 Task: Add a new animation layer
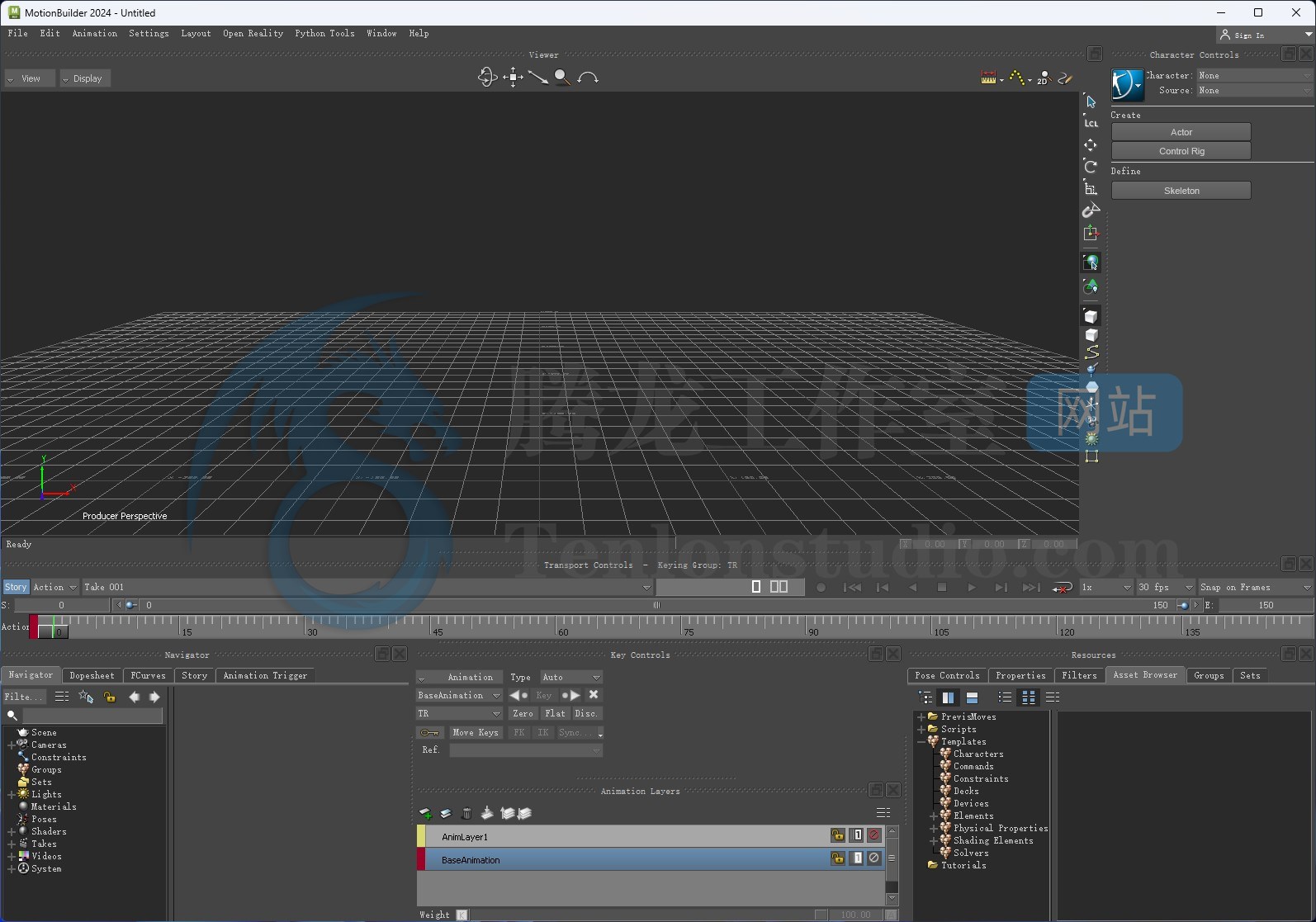click(425, 814)
